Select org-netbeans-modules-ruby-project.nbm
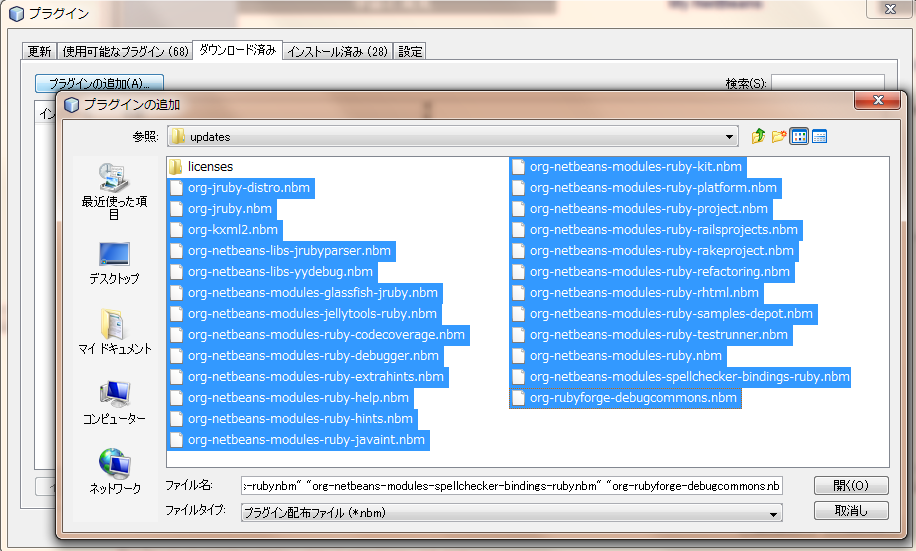 click(641, 209)
